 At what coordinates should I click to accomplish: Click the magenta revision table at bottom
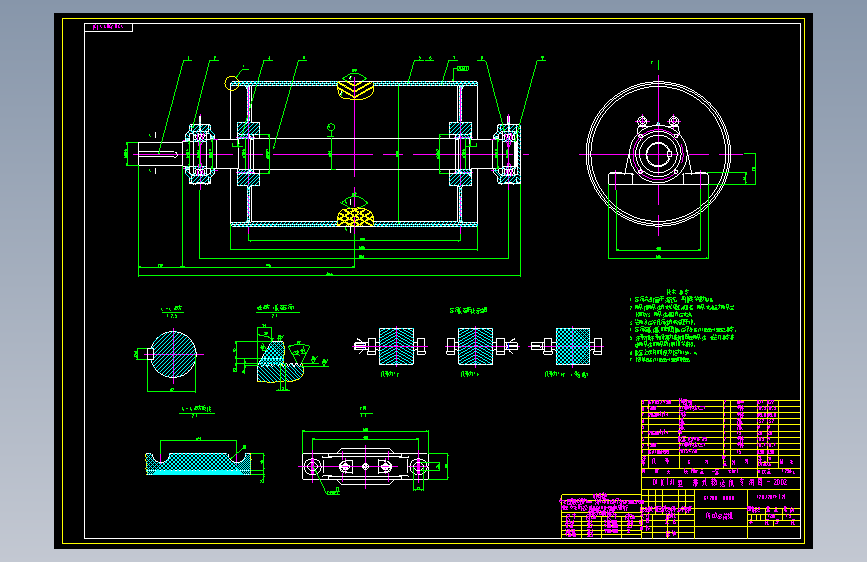[x=601, y=516]
